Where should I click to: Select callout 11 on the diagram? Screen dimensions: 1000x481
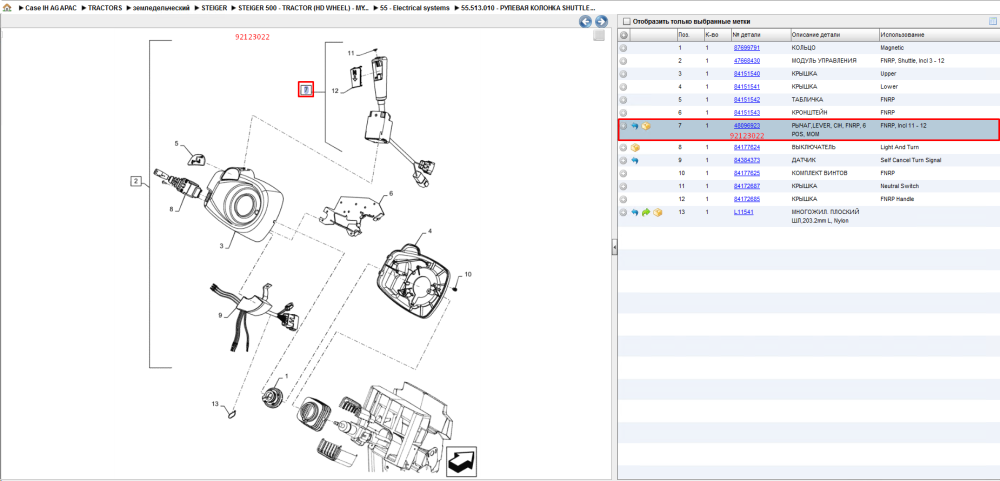[350, 53]
